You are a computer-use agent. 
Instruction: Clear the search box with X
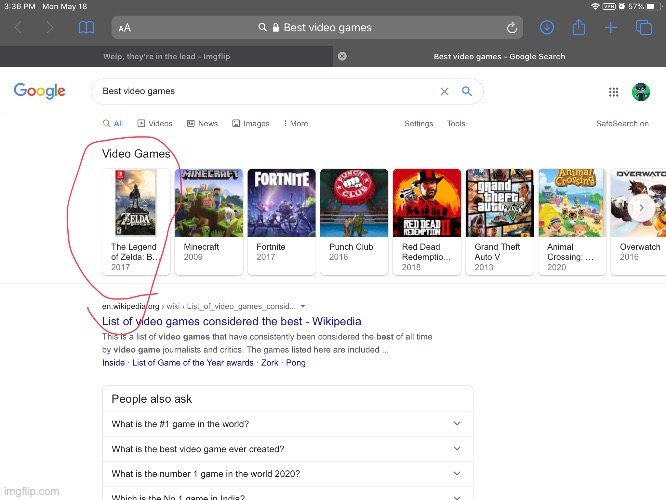point(444,91)
